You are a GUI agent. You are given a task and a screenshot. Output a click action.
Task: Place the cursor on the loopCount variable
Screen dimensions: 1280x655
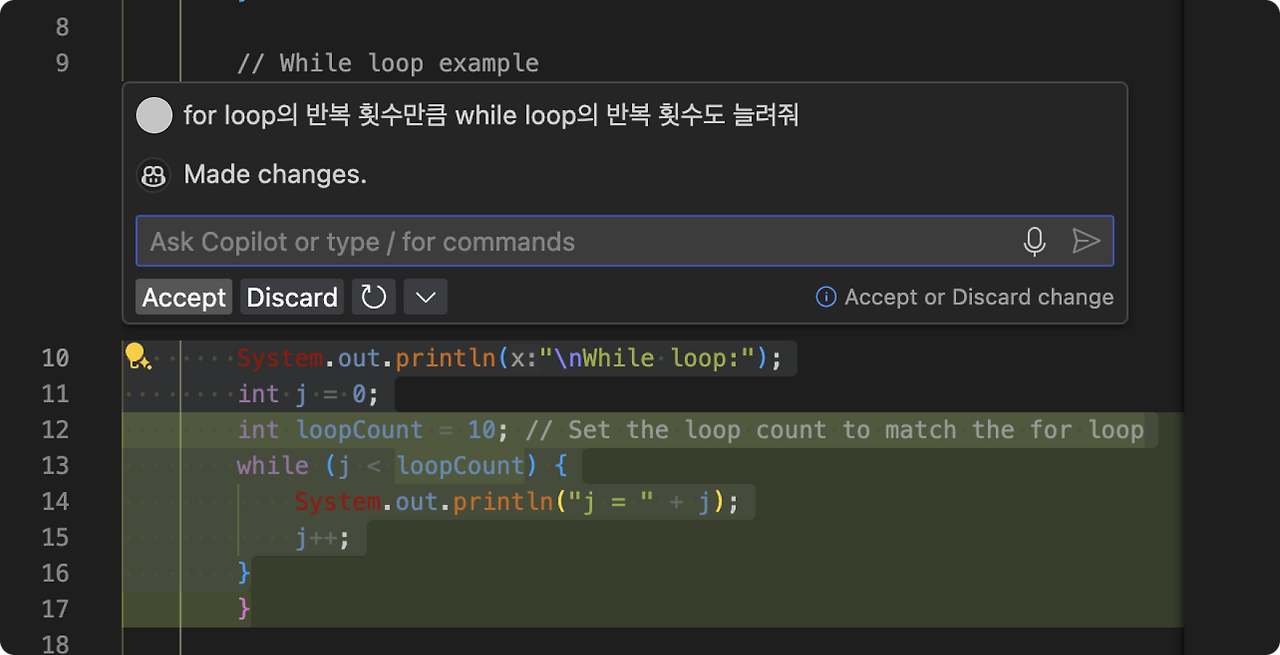pyautogui.click(x=359, y=429)
